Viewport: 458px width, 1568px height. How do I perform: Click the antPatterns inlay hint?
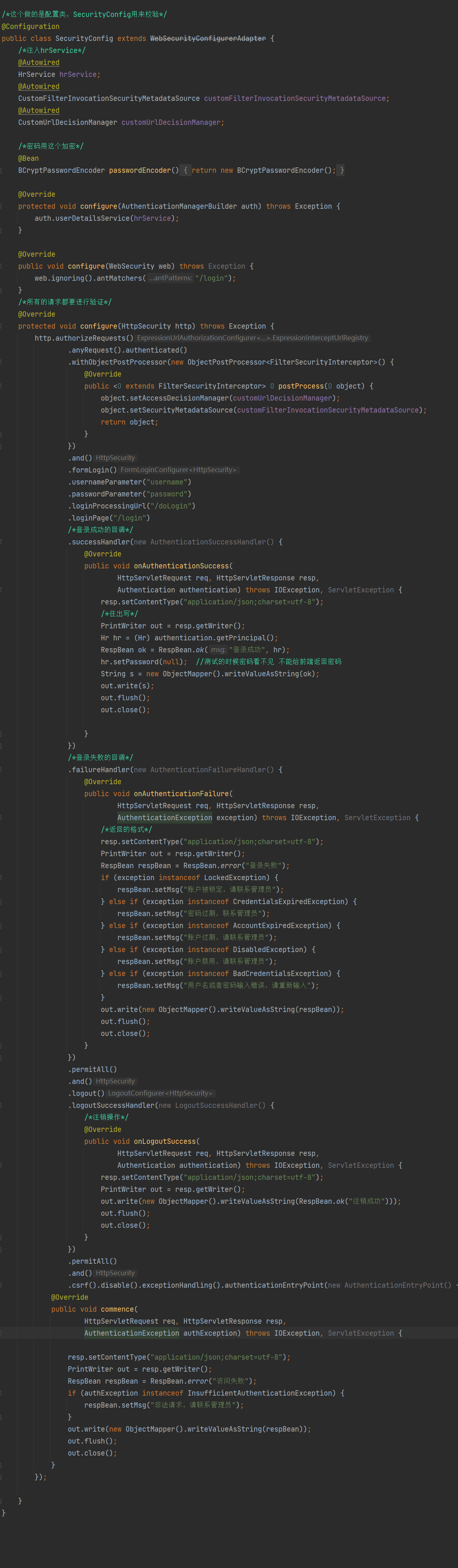(x=170, y=278)
